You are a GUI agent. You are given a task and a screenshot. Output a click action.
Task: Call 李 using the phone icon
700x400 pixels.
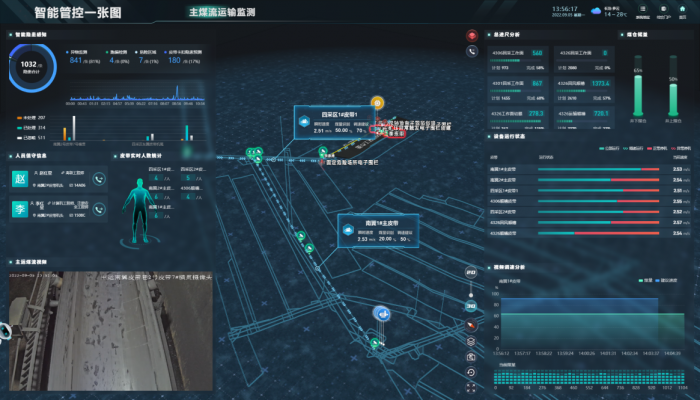[98, 210]
